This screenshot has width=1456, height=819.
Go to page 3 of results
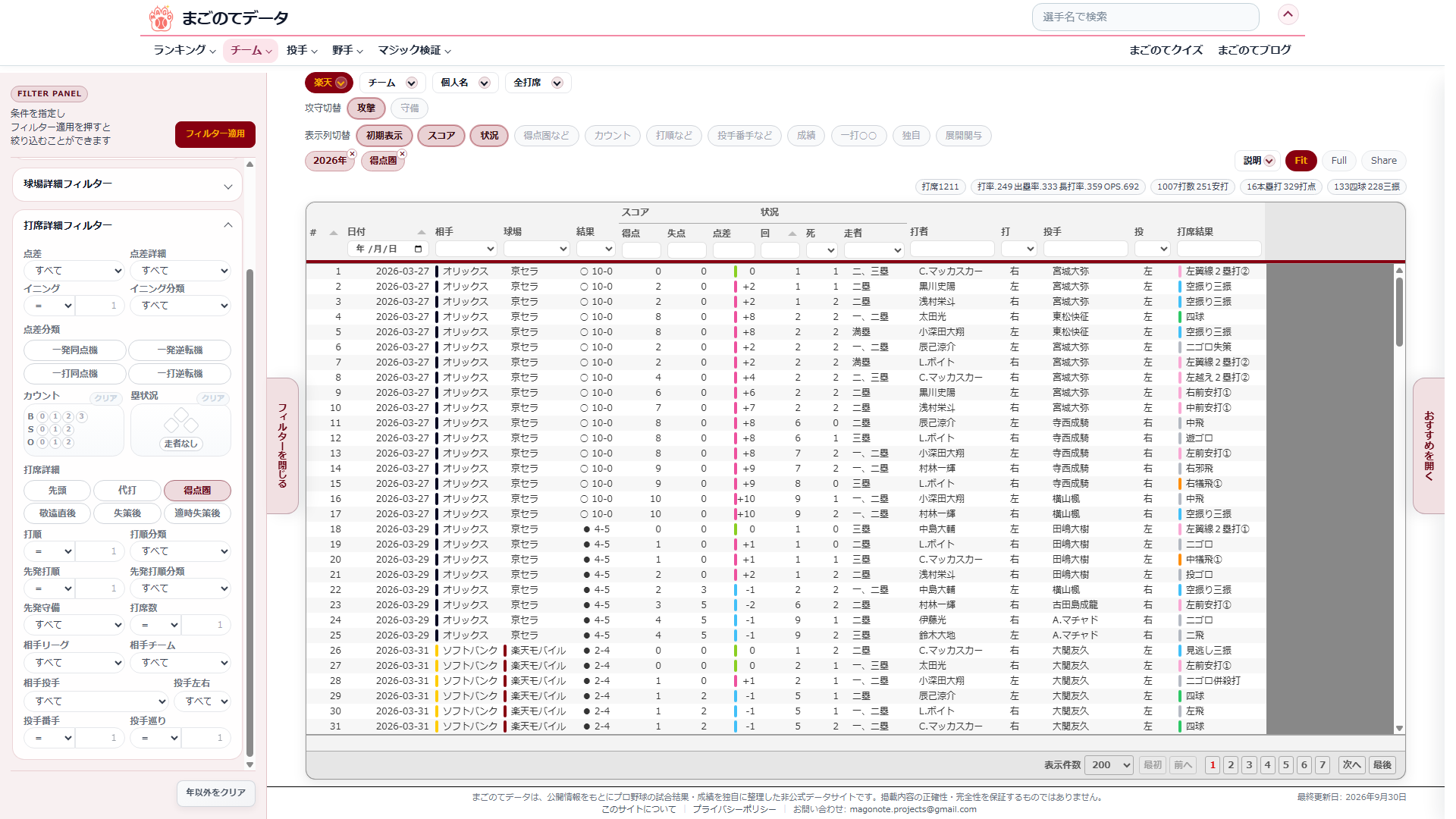(x=1249, y=765)
